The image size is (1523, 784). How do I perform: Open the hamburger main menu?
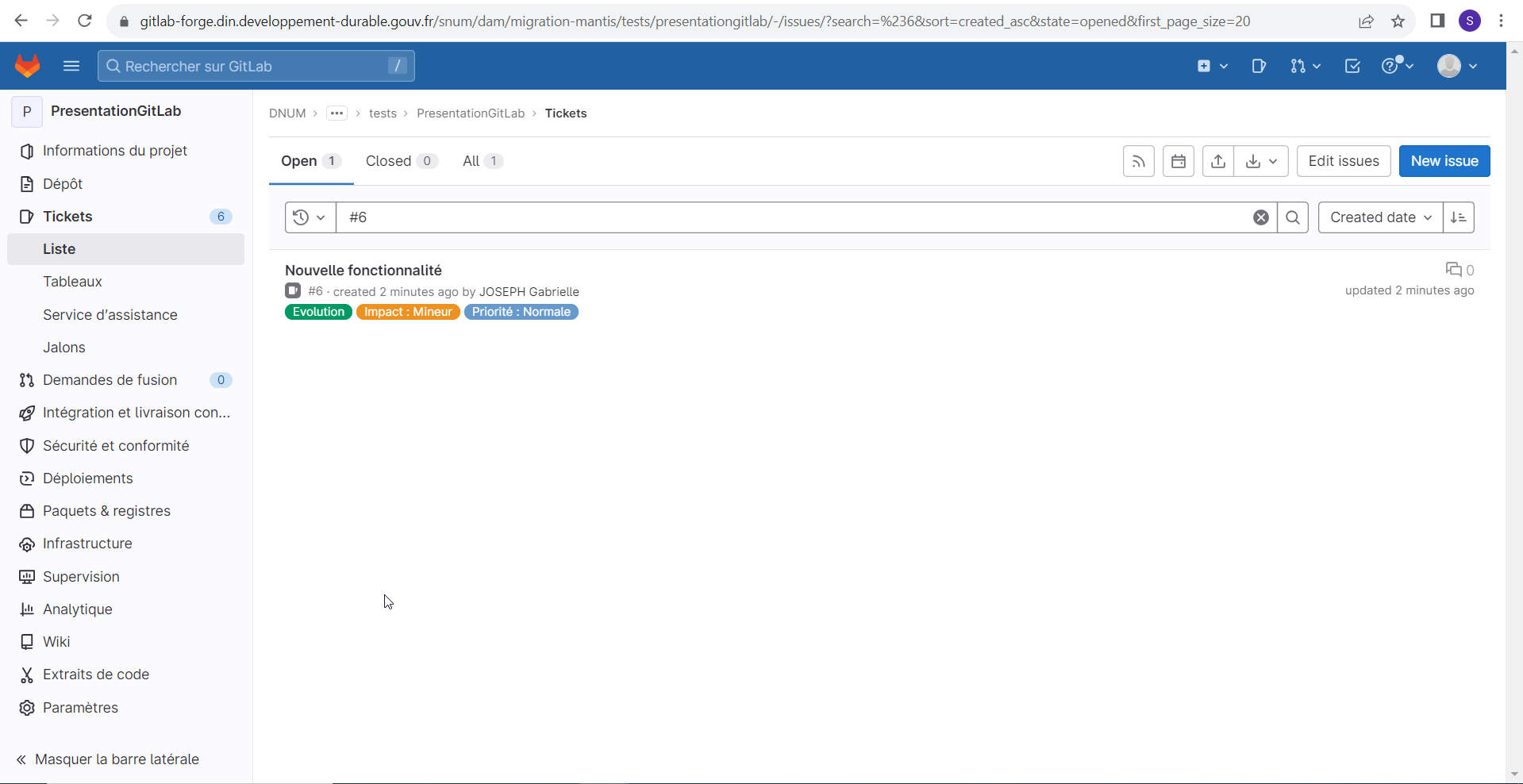pos(71,66)
